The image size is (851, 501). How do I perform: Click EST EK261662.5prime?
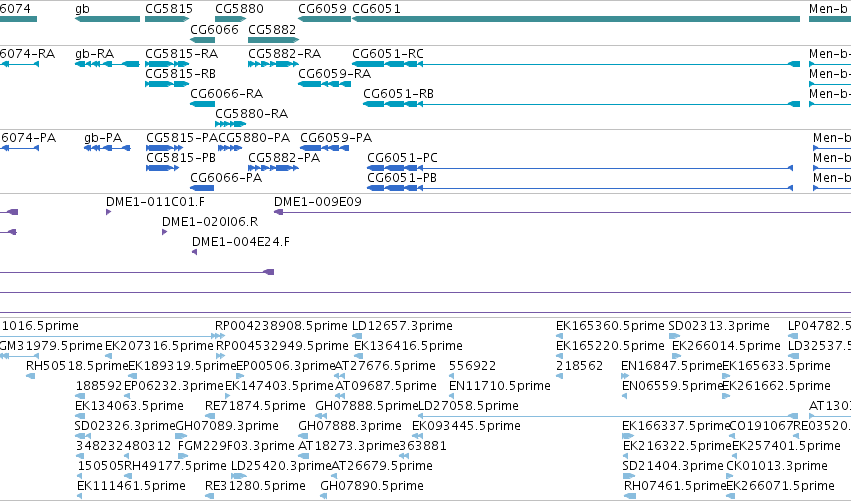[x=776, y=386]
